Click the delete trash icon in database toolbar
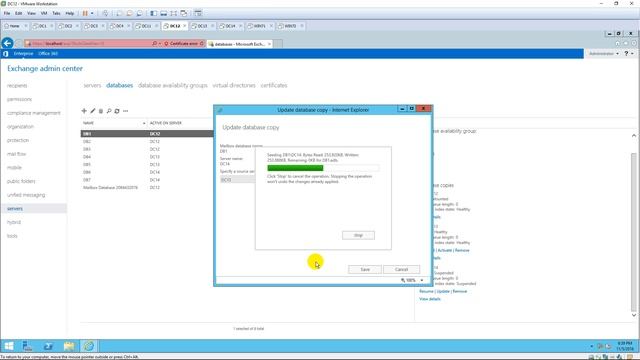Viewport: 640px width, 360px height. point(101,111)
